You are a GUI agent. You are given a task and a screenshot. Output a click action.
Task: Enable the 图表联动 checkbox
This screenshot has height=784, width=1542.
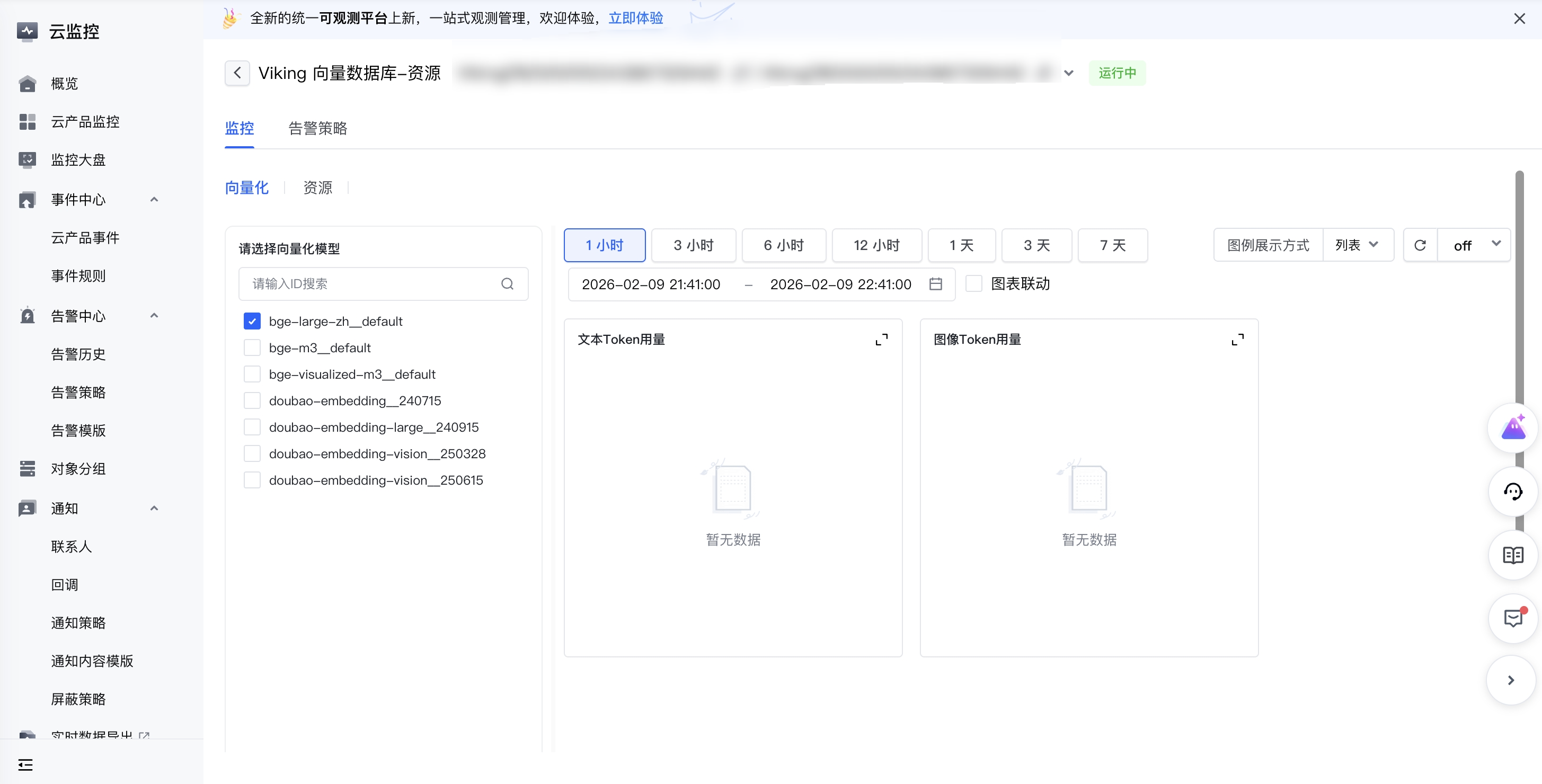[974, 284]
